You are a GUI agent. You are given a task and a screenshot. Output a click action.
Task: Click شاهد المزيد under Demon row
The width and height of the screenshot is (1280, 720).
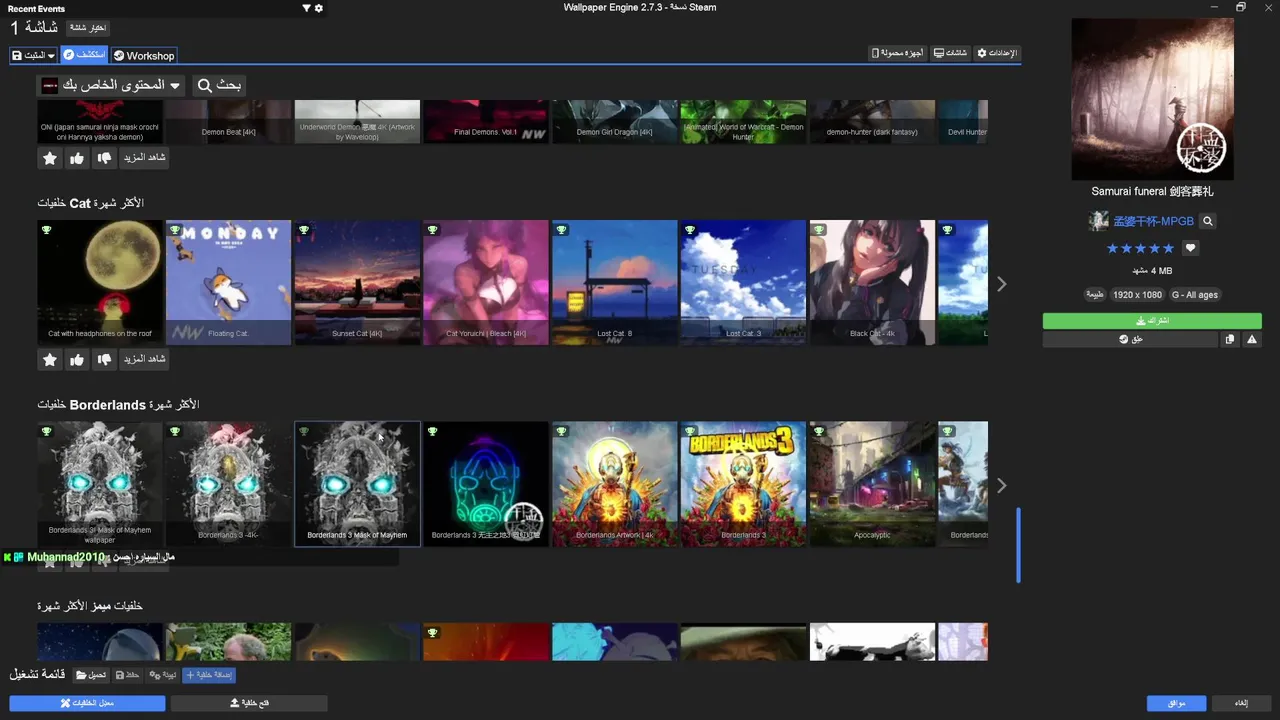pyautogui.click(x=144, y=158)
